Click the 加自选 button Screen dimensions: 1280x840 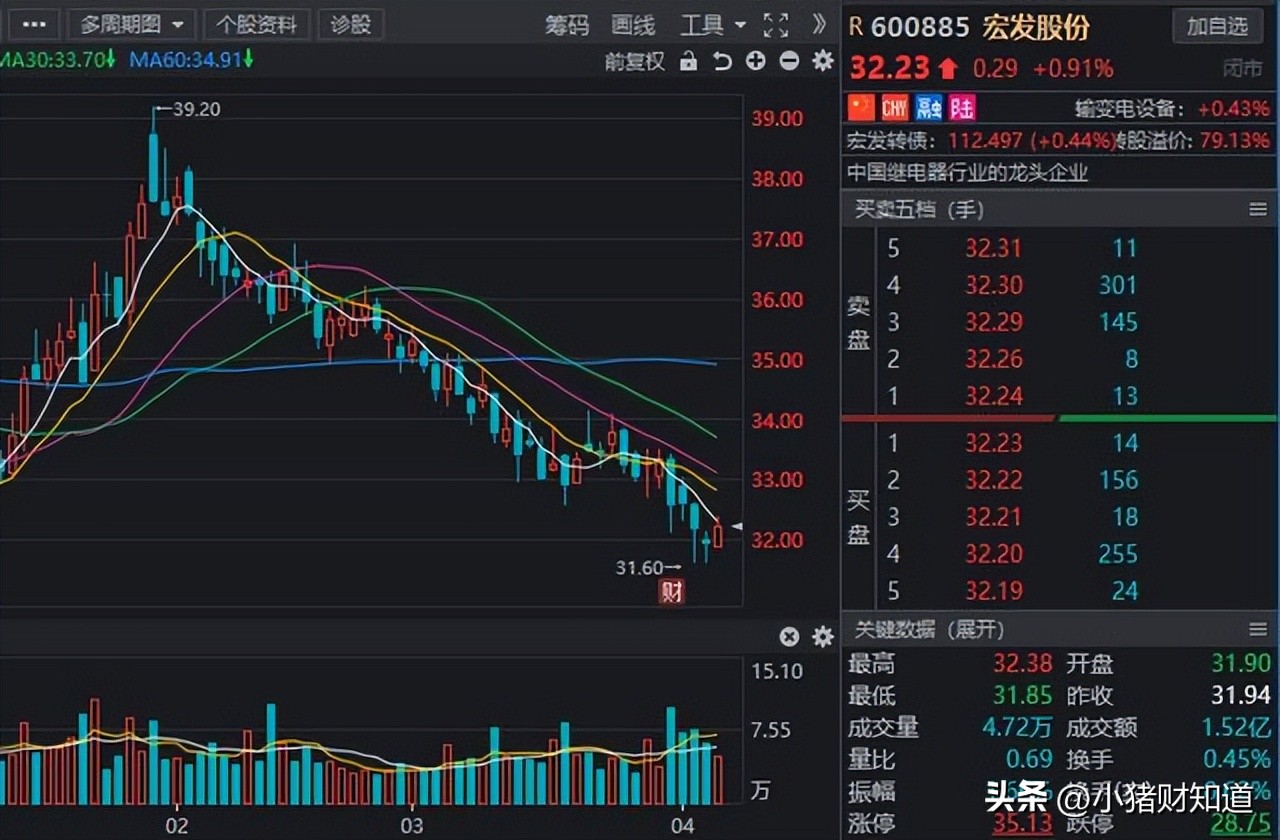1217,26
